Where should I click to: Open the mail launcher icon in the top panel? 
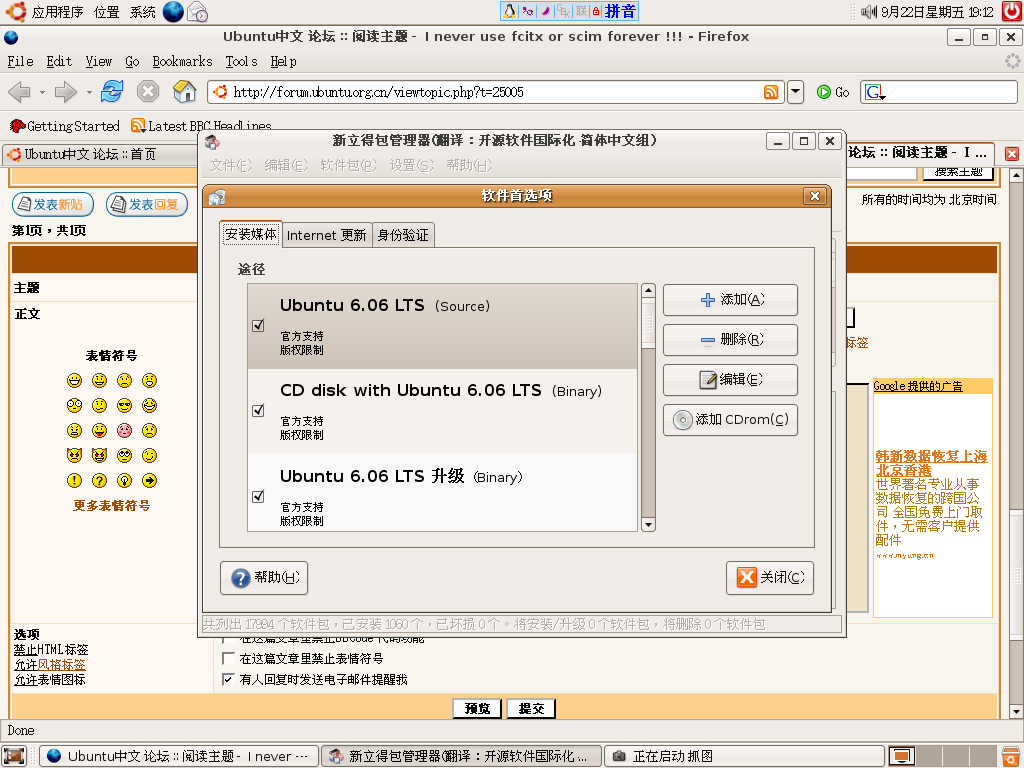pos(197,12)
